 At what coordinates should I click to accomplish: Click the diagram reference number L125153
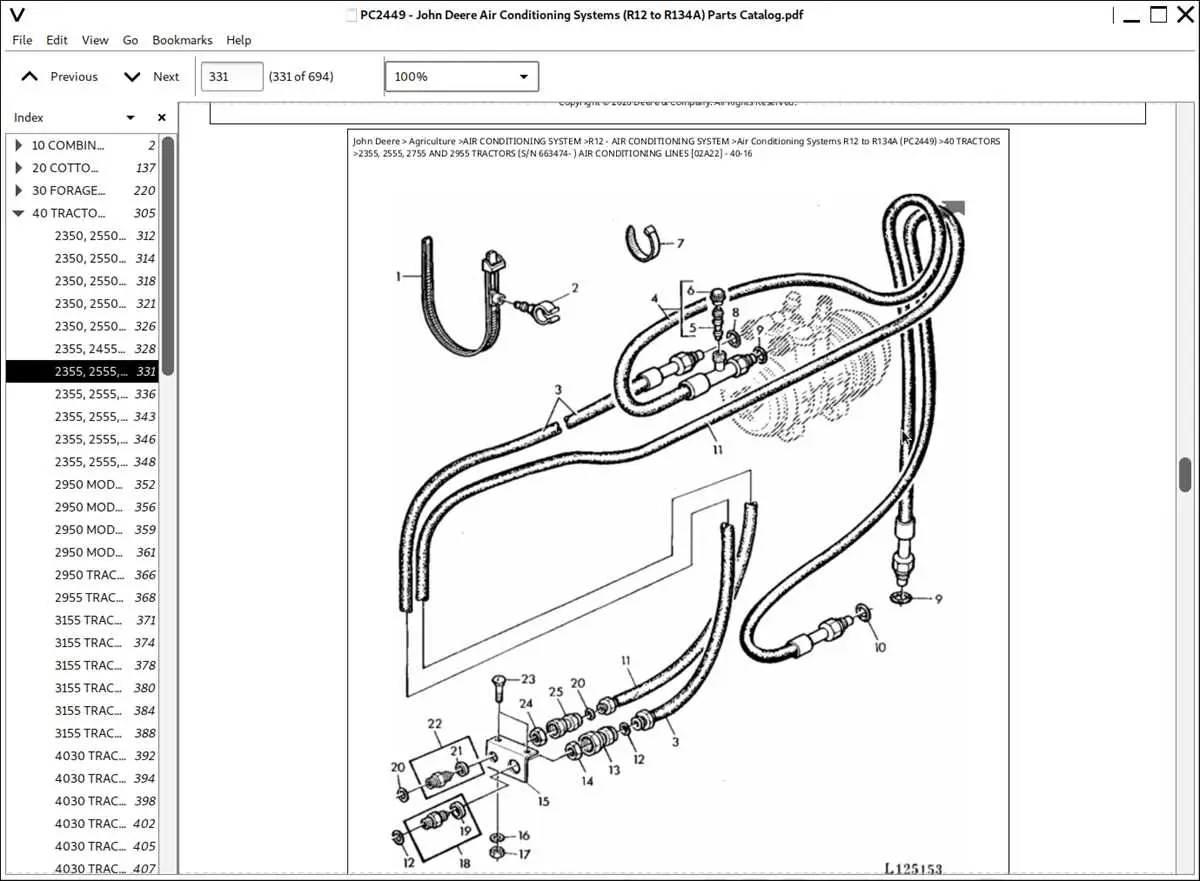click(x=913, y=869)
